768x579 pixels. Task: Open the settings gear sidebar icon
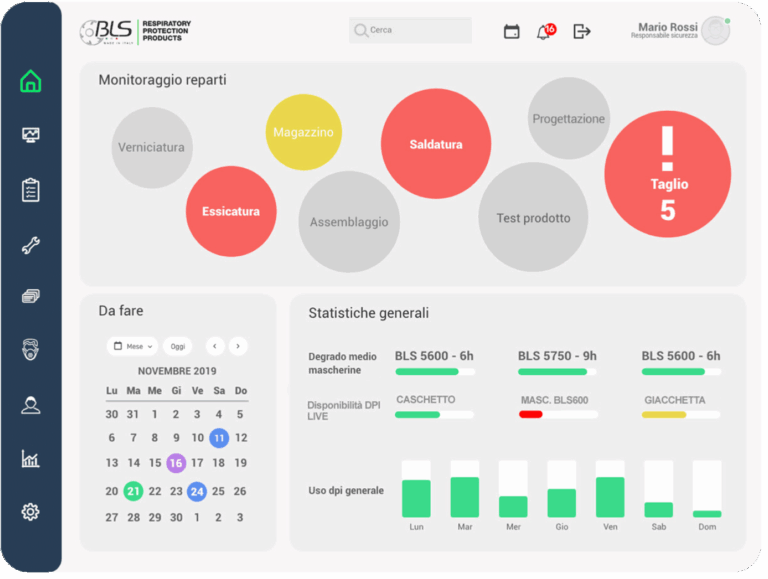coord(31,512)
